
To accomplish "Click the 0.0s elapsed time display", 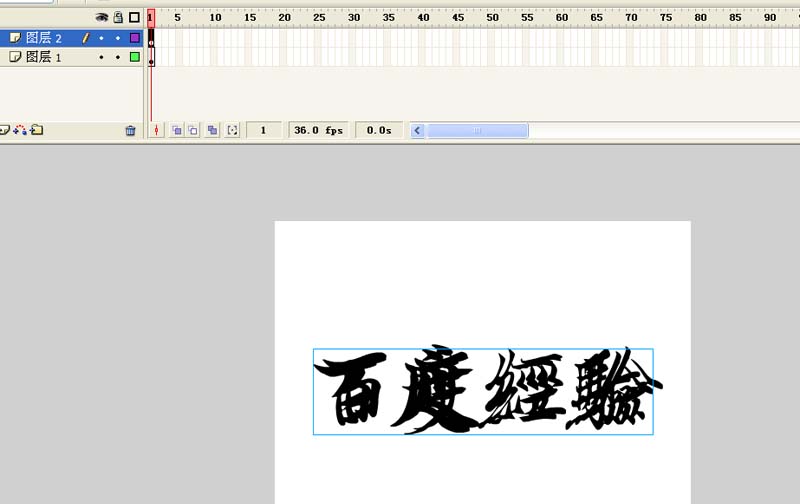I will [x=379, y=131].
